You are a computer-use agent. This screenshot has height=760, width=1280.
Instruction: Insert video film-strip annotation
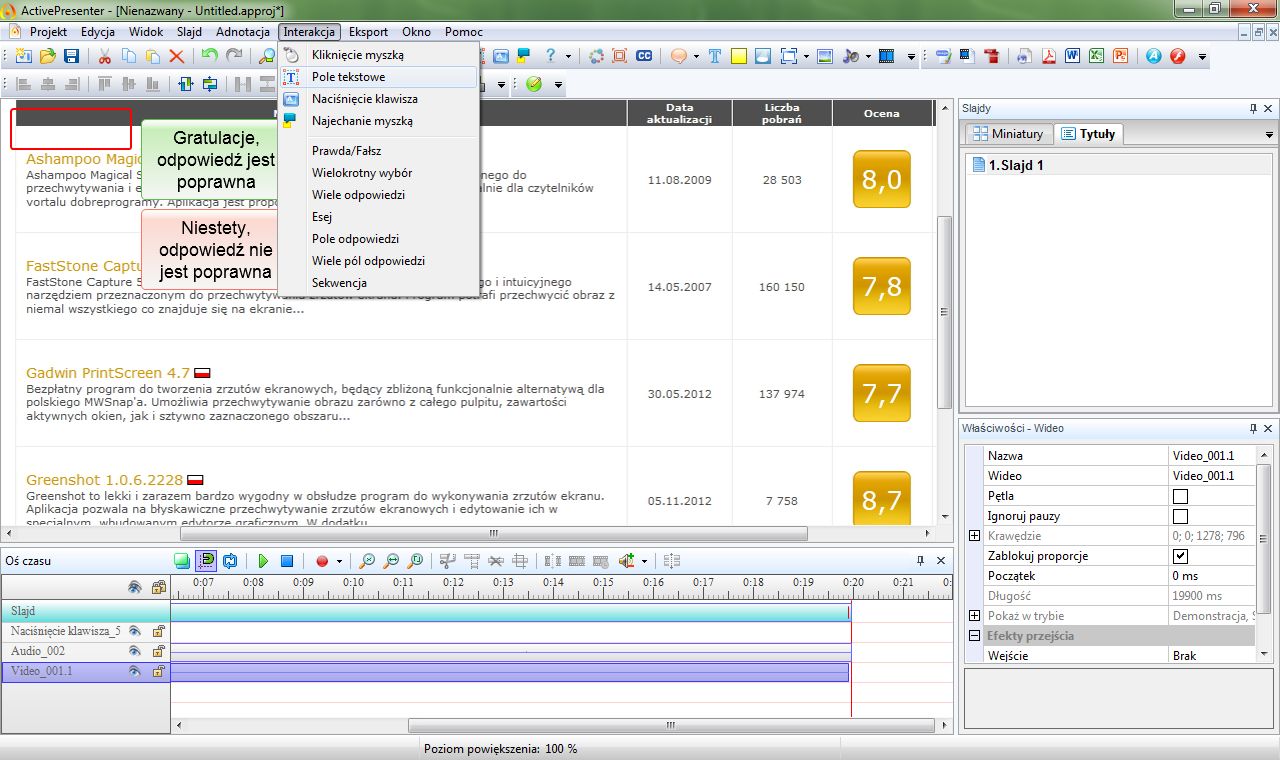pyautogui.click(x=887, y=57)
